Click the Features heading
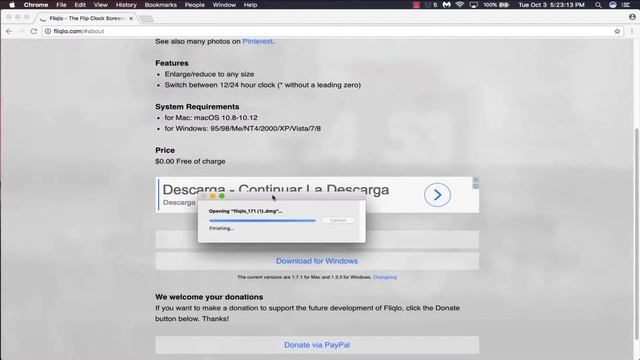This screenshot has width=640, height=360. pyautogui.click(x=172, y=63)
